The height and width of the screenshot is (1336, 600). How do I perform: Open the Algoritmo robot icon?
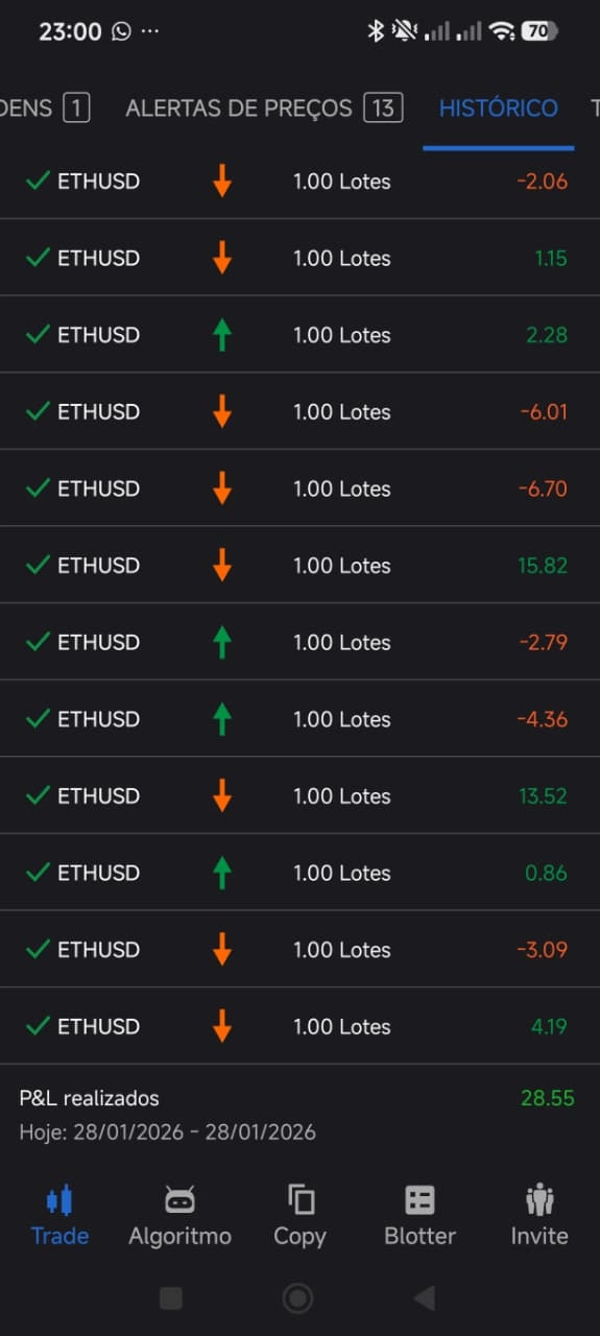coord(179,1199)
